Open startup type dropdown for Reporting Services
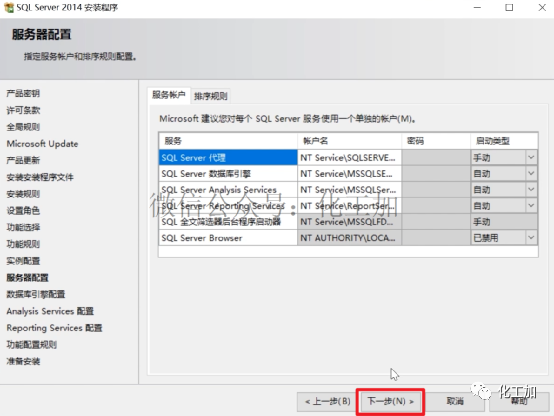The width and height of the screenshot is (554, 416). (531, 205)
